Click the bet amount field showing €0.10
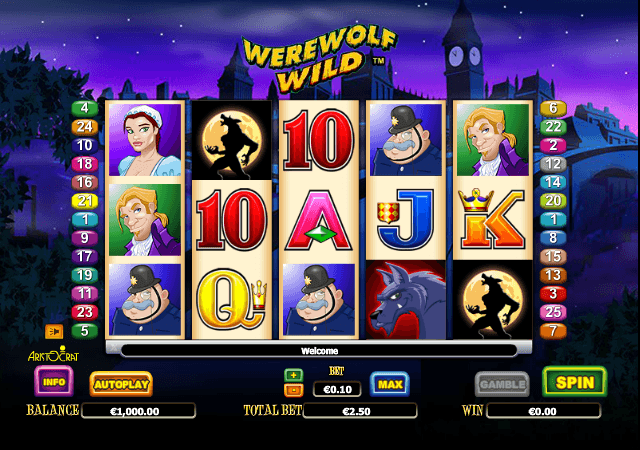The image size is (640, 450). tap(337, 389)
